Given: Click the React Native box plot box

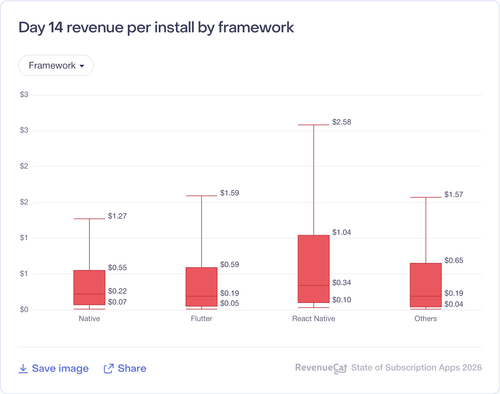Looking at the screenshot, I should pyautogui.click(x=314, y=269).
